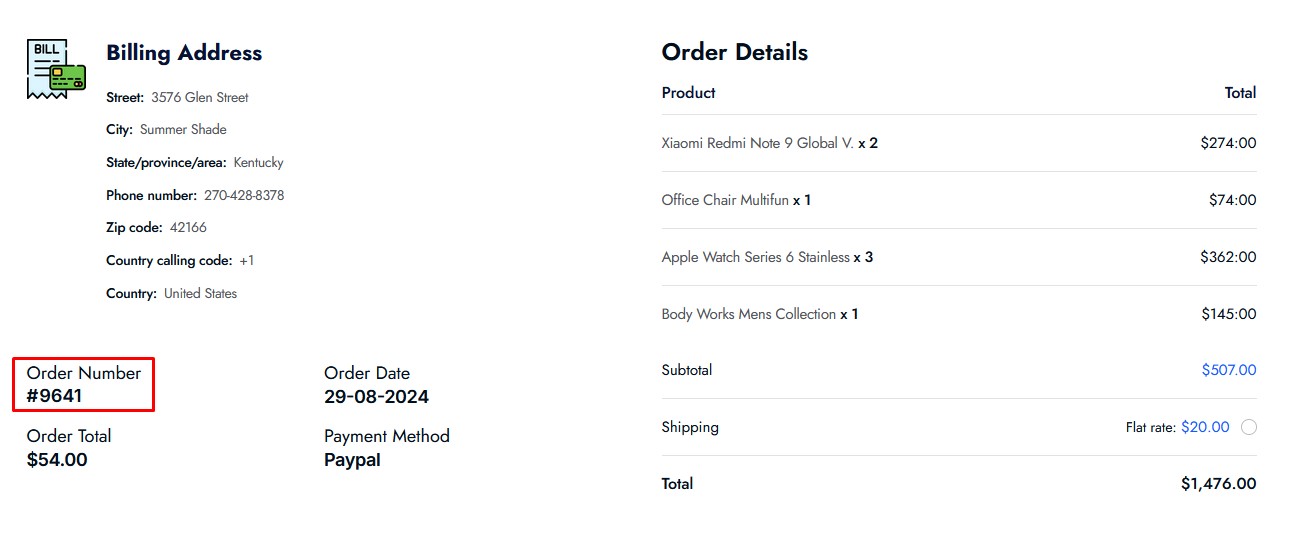Click the $54.00 order total value
This screenshot has height=538, width=1297.
(57, 460)
